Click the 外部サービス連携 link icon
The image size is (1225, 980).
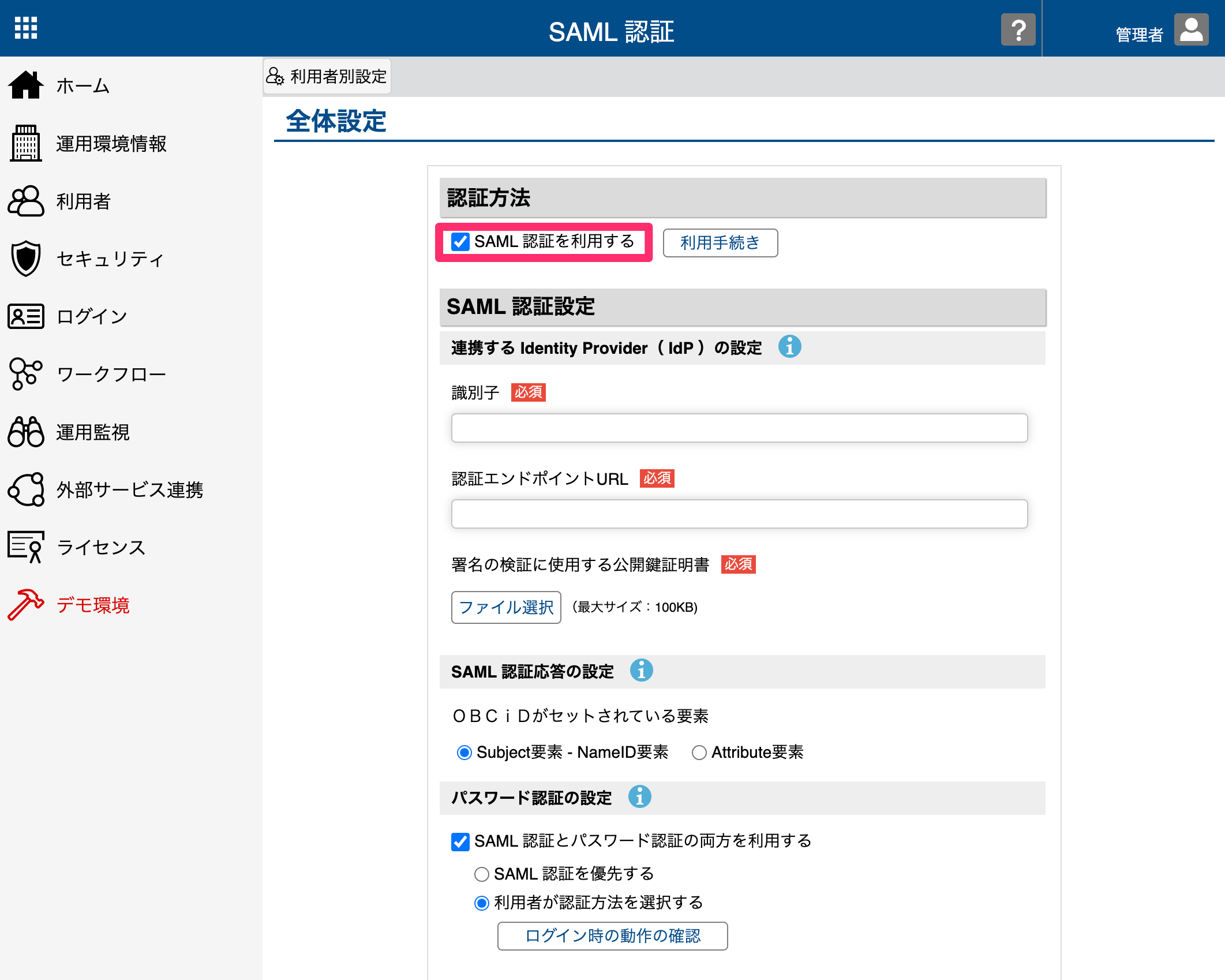(x=25, y=489)
